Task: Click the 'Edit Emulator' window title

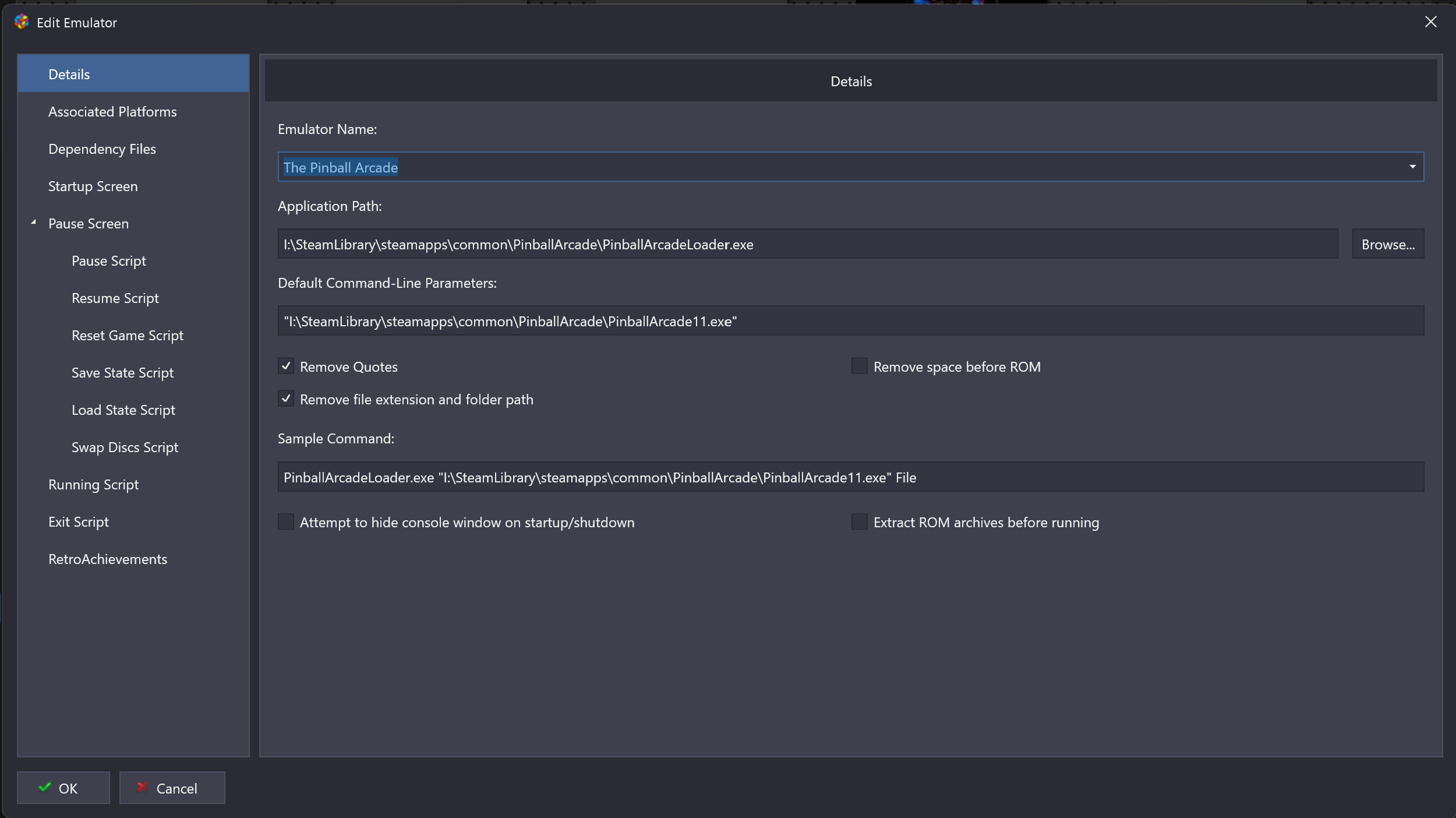Action: coord(77,23)
